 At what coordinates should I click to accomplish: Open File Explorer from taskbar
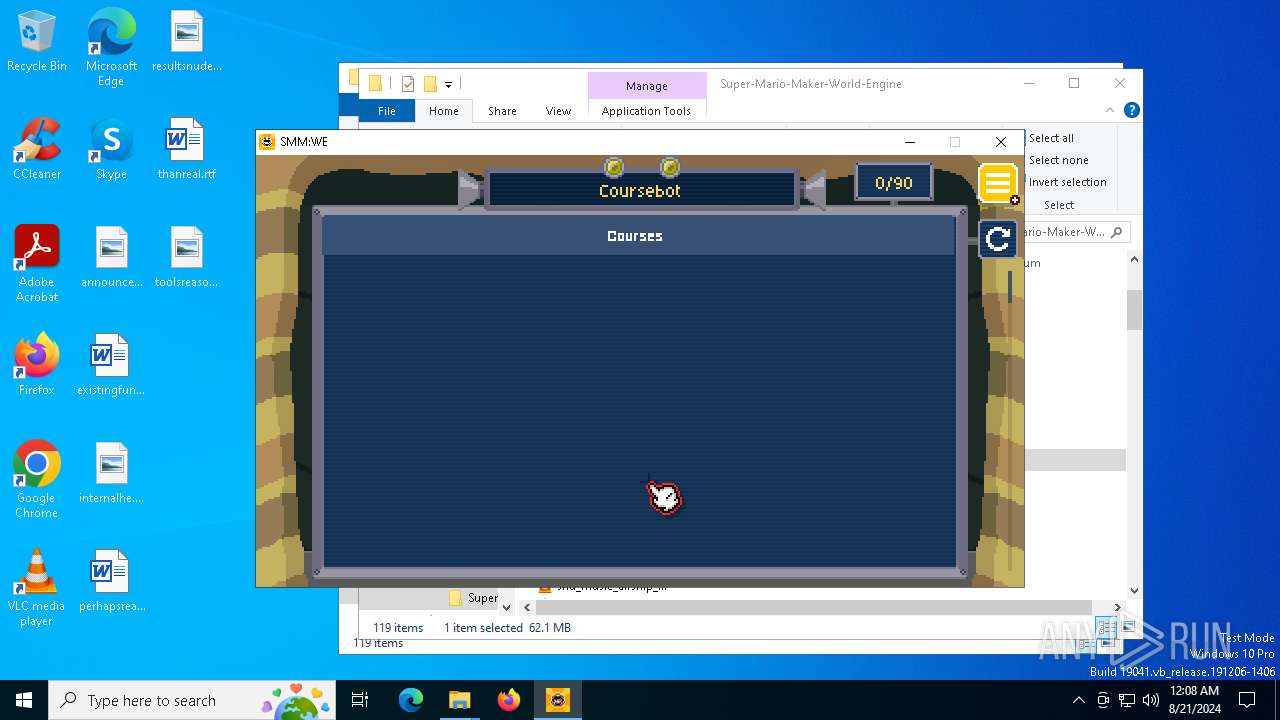[x=459, y=700]
